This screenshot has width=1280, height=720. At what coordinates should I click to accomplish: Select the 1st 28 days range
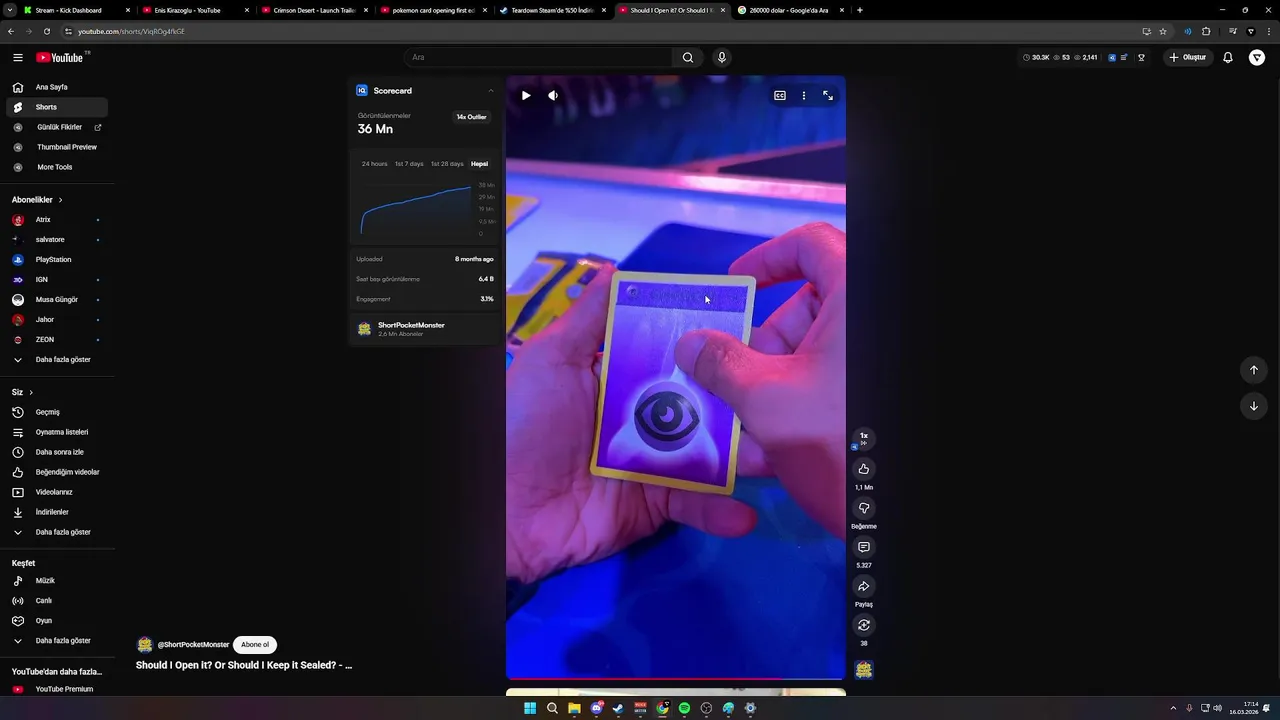click(447, 164)
